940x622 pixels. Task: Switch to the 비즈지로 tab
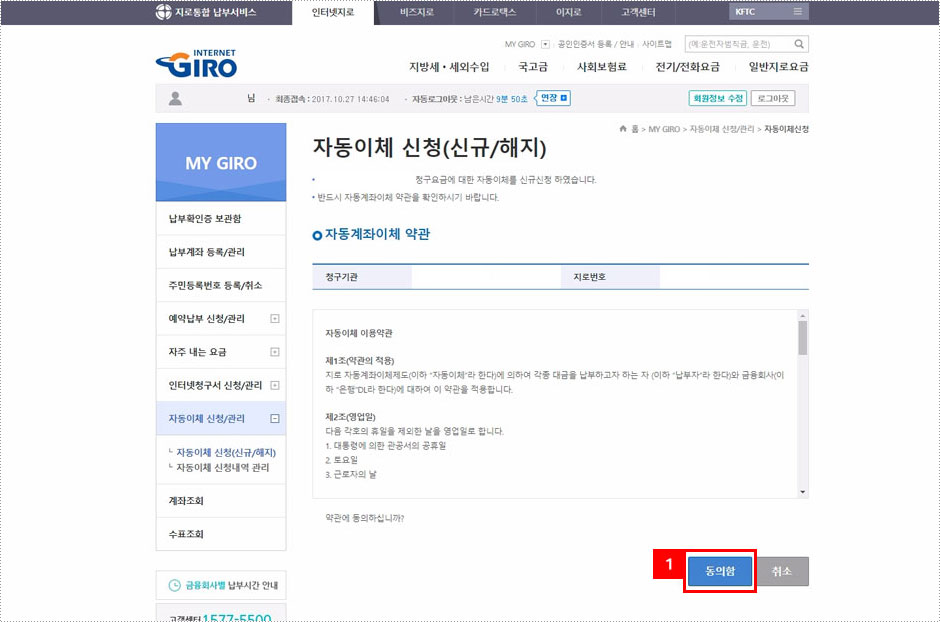tap(416, 11)
